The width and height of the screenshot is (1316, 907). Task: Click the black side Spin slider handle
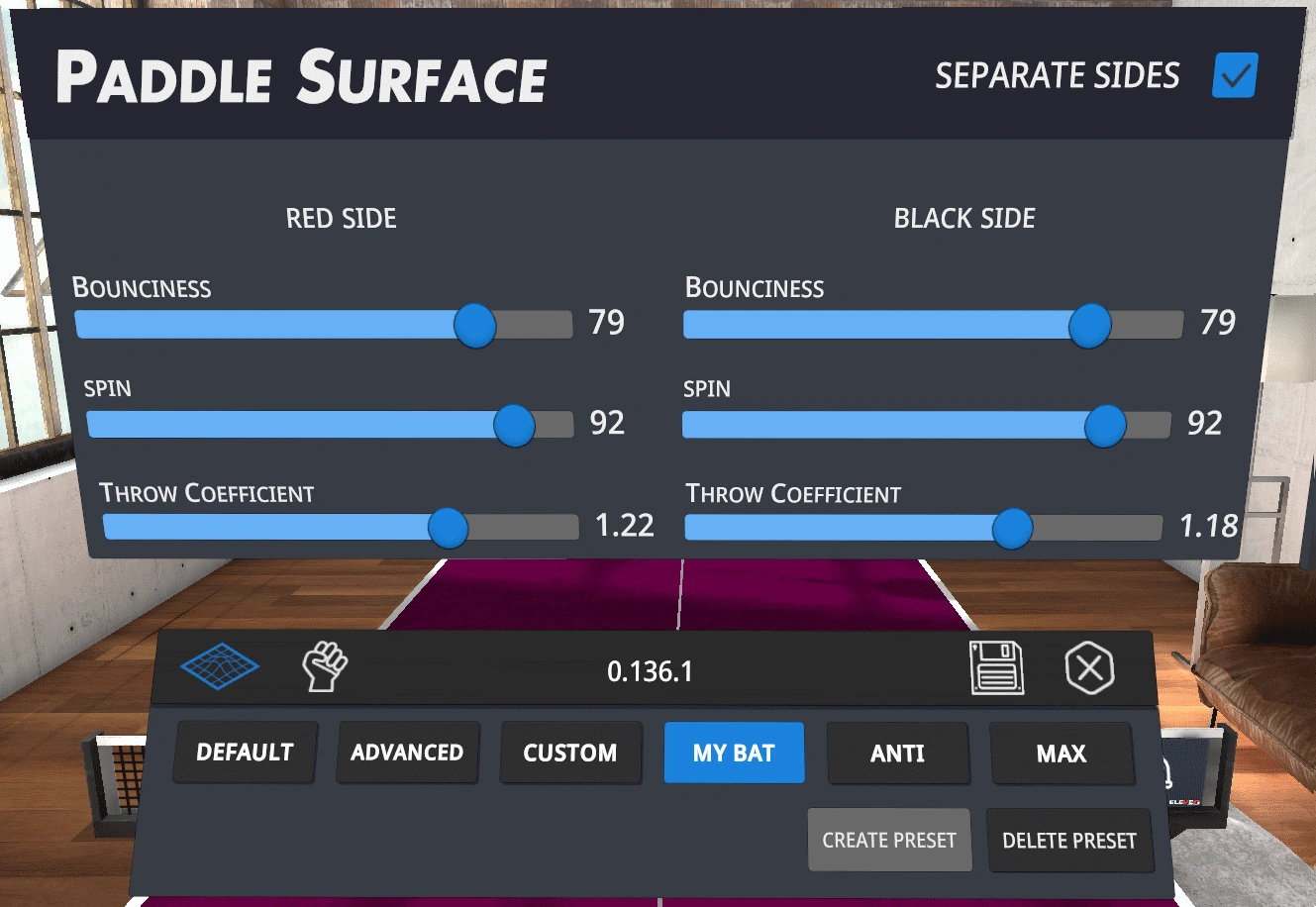pyautogui.click(x=1105, y=426)
